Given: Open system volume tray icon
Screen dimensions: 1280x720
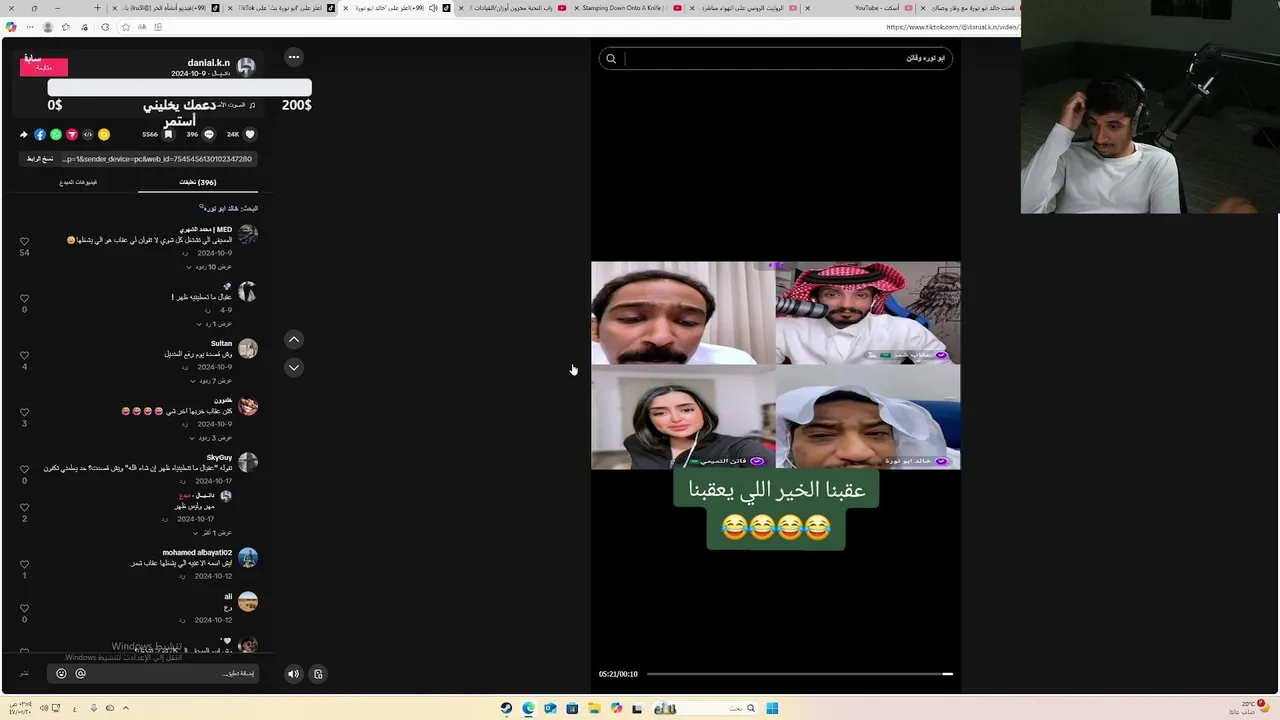Looking at the screenshot, I should (43, 708).
